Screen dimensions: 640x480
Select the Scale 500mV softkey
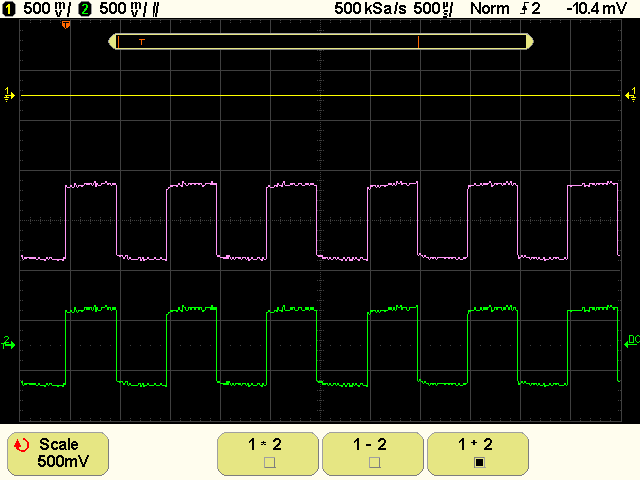point(58,453)
